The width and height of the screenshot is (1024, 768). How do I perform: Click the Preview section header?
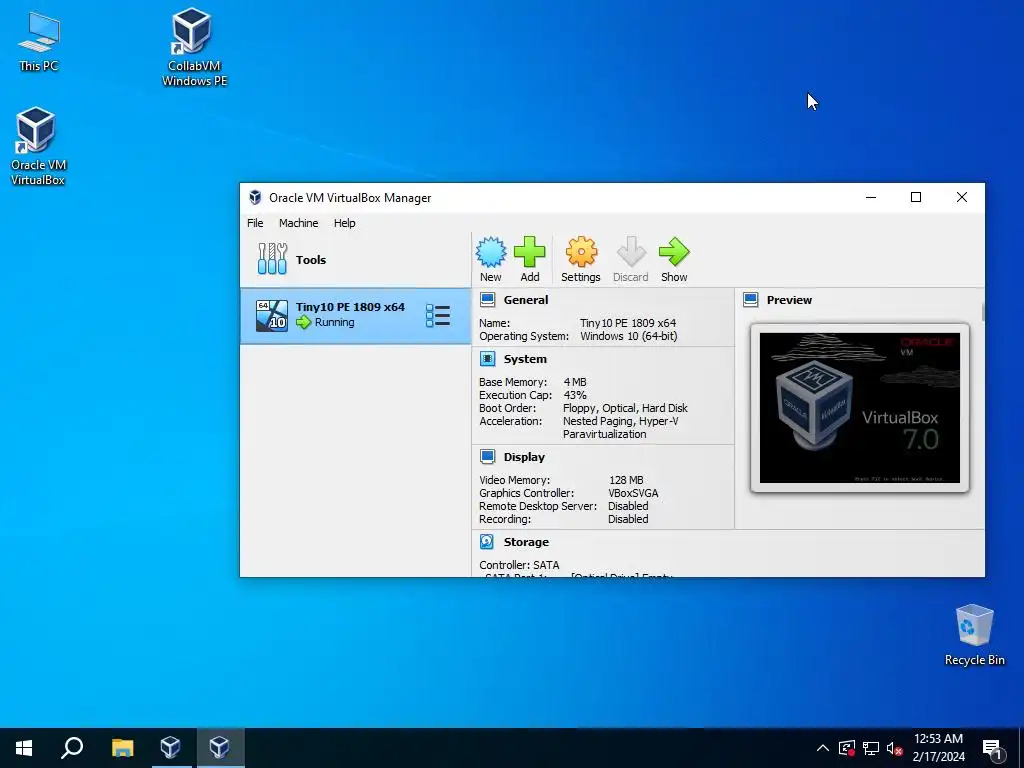pyautogui.click(x=789, y=300)
